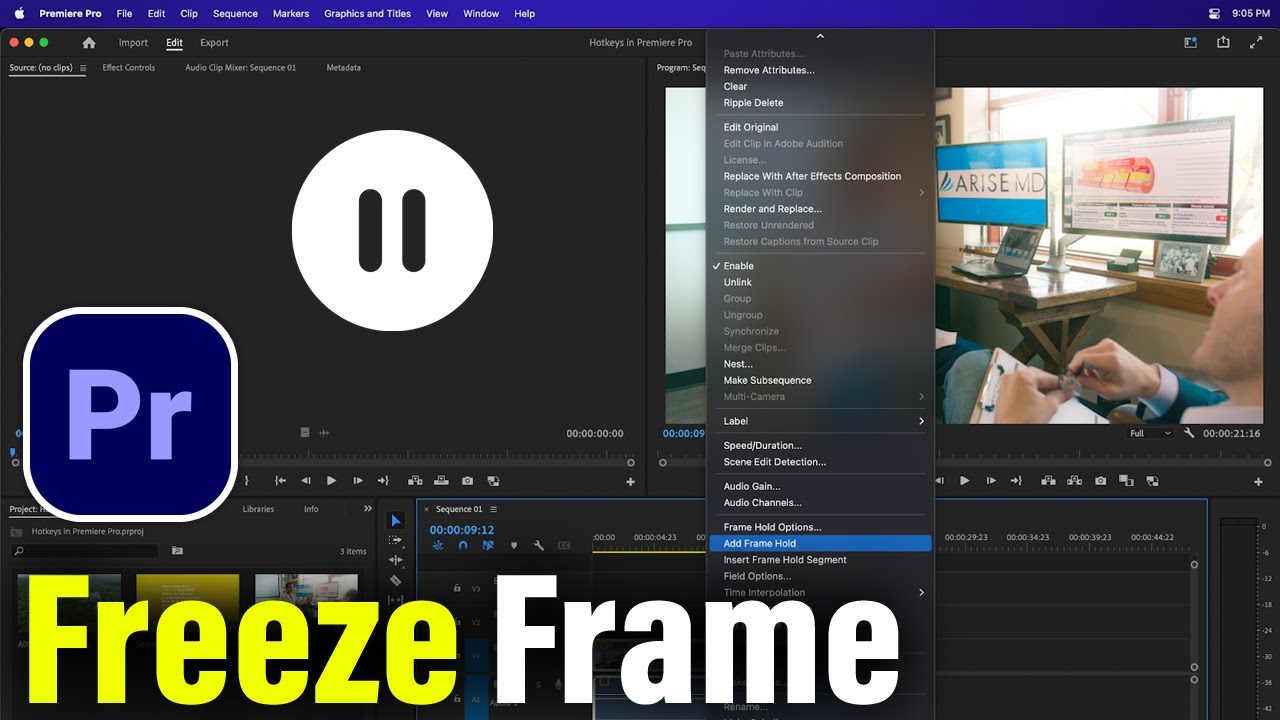Viewport: 1280px width, 720px height.
Task: Open the Workspaces icon in header
Action: [x=1190, y=43]
